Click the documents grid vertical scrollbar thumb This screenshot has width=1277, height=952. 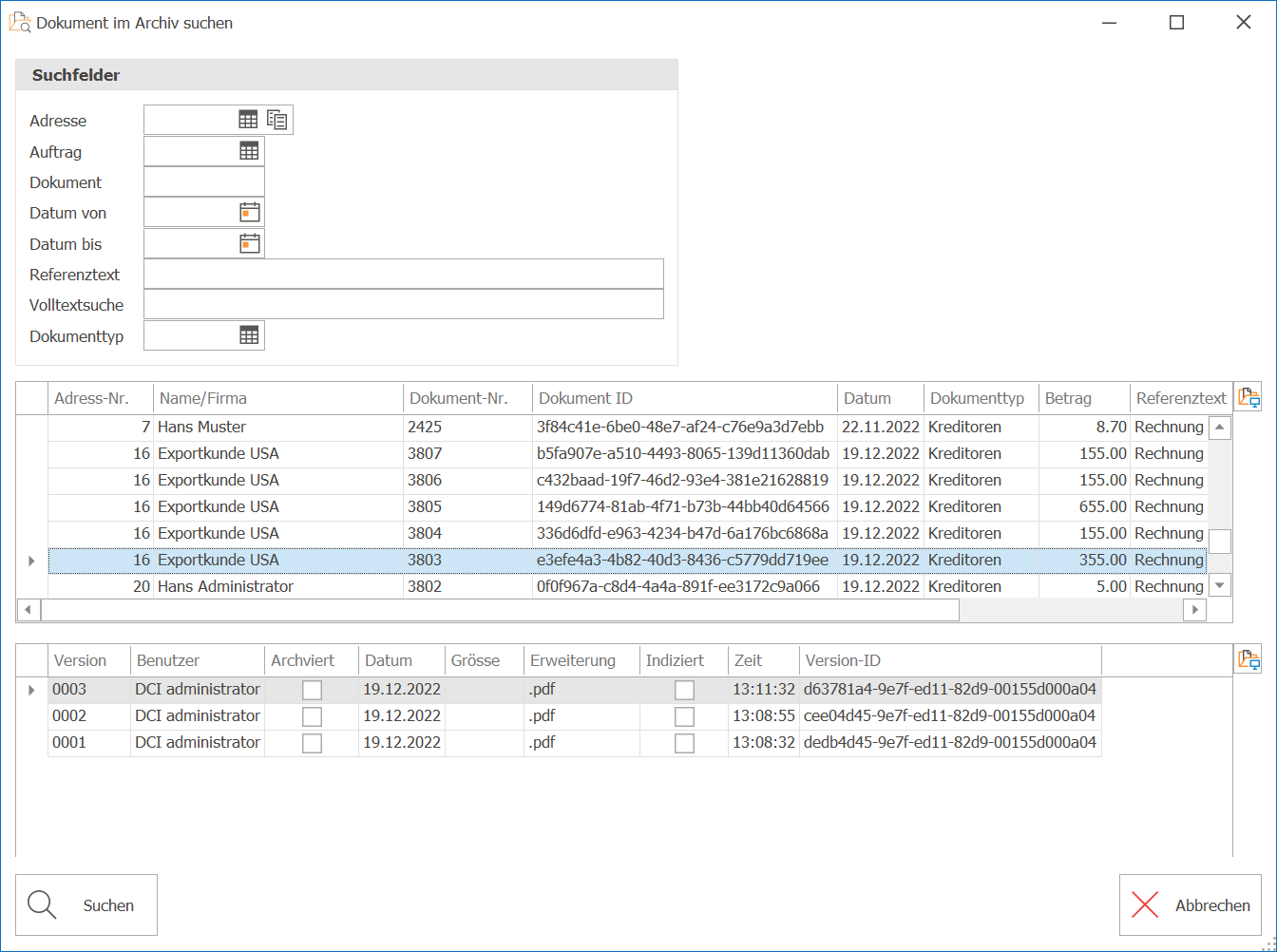click(1220, 542)
